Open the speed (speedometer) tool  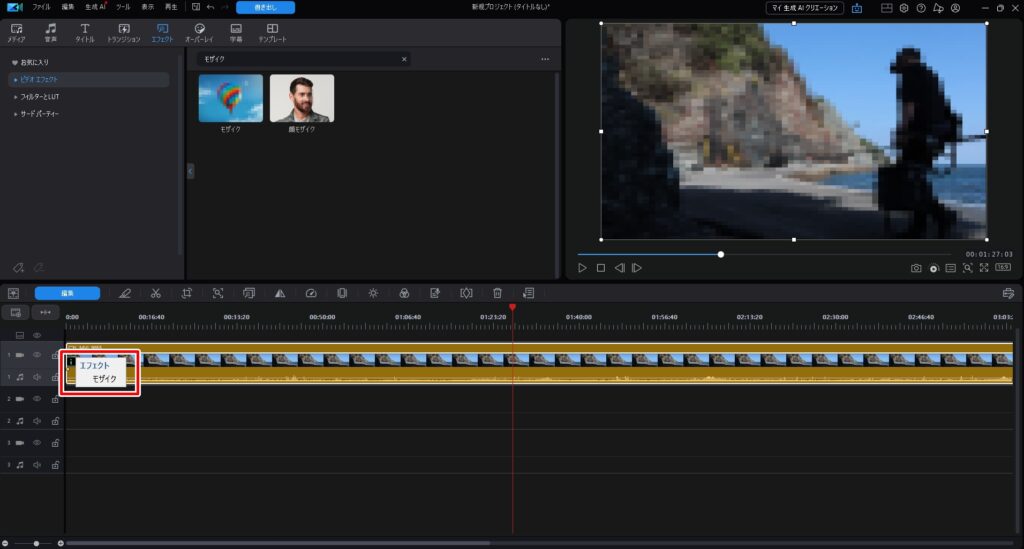(310, 293)
